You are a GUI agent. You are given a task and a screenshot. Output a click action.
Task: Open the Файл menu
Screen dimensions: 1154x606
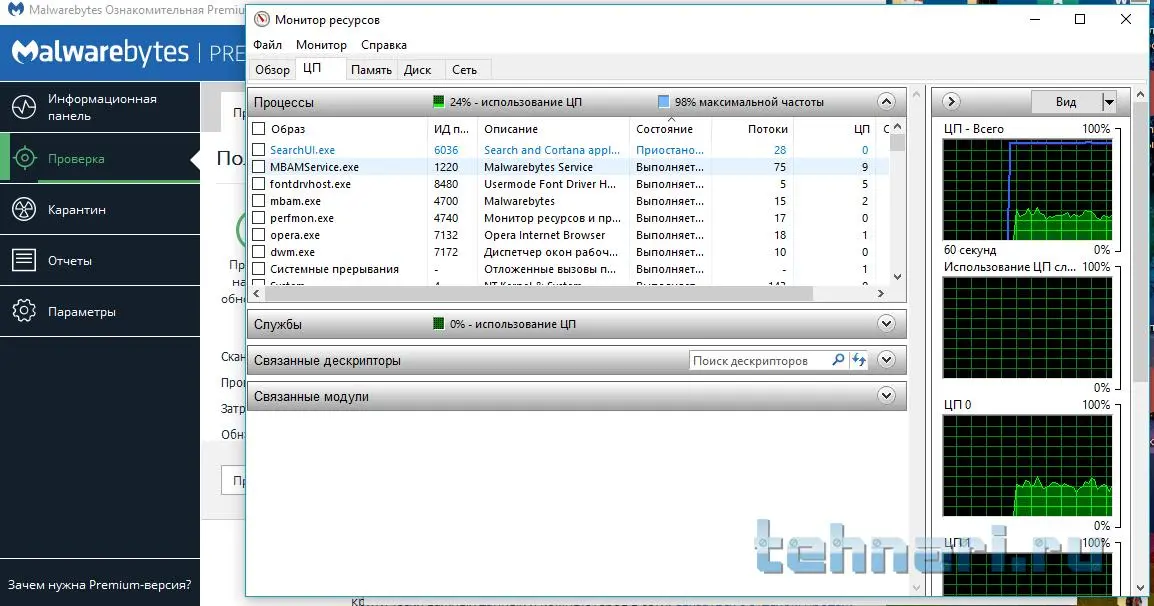(x=267, y=45)
